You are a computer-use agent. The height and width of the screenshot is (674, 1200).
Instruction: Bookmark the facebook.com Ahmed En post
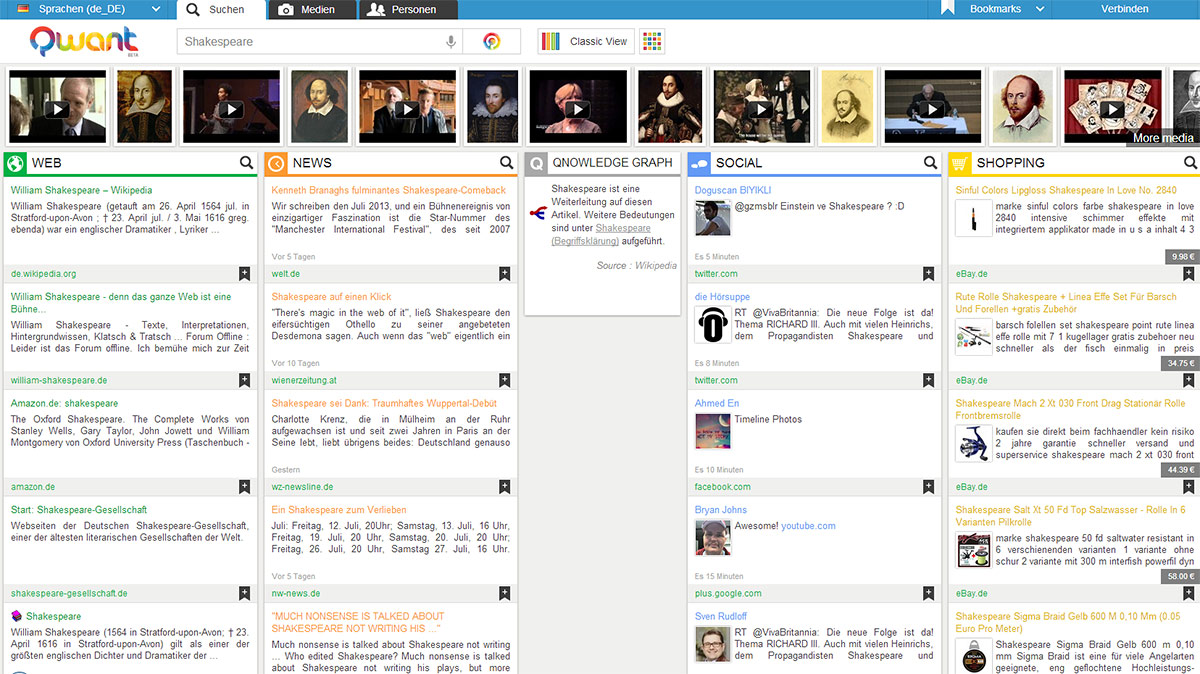click(929, 487)
